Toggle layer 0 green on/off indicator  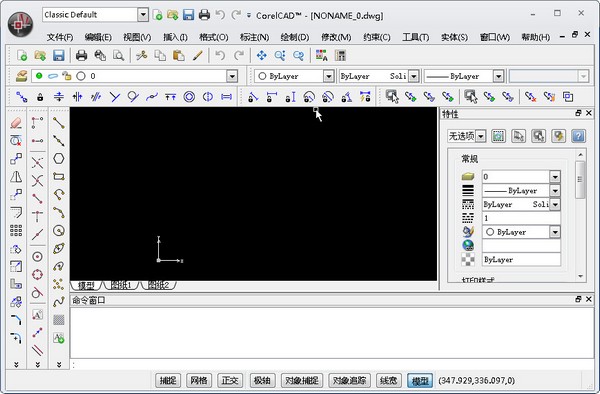click(39, 76)
